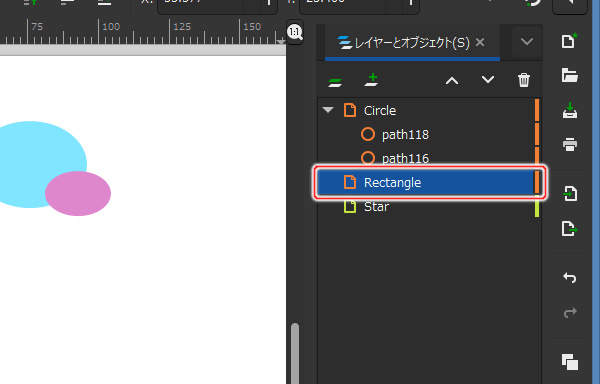Collapse the Circle layer tree

point(328,110)
